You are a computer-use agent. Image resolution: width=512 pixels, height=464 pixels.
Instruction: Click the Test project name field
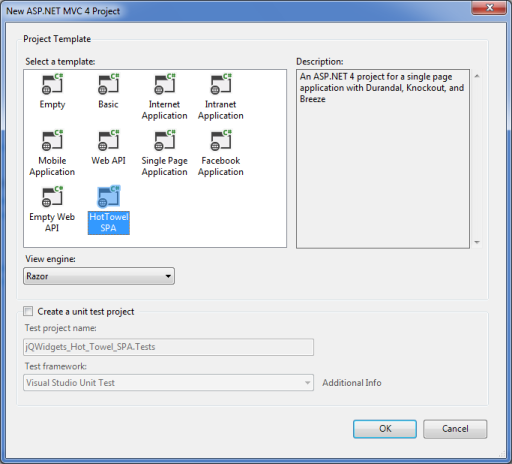point(168,347)
